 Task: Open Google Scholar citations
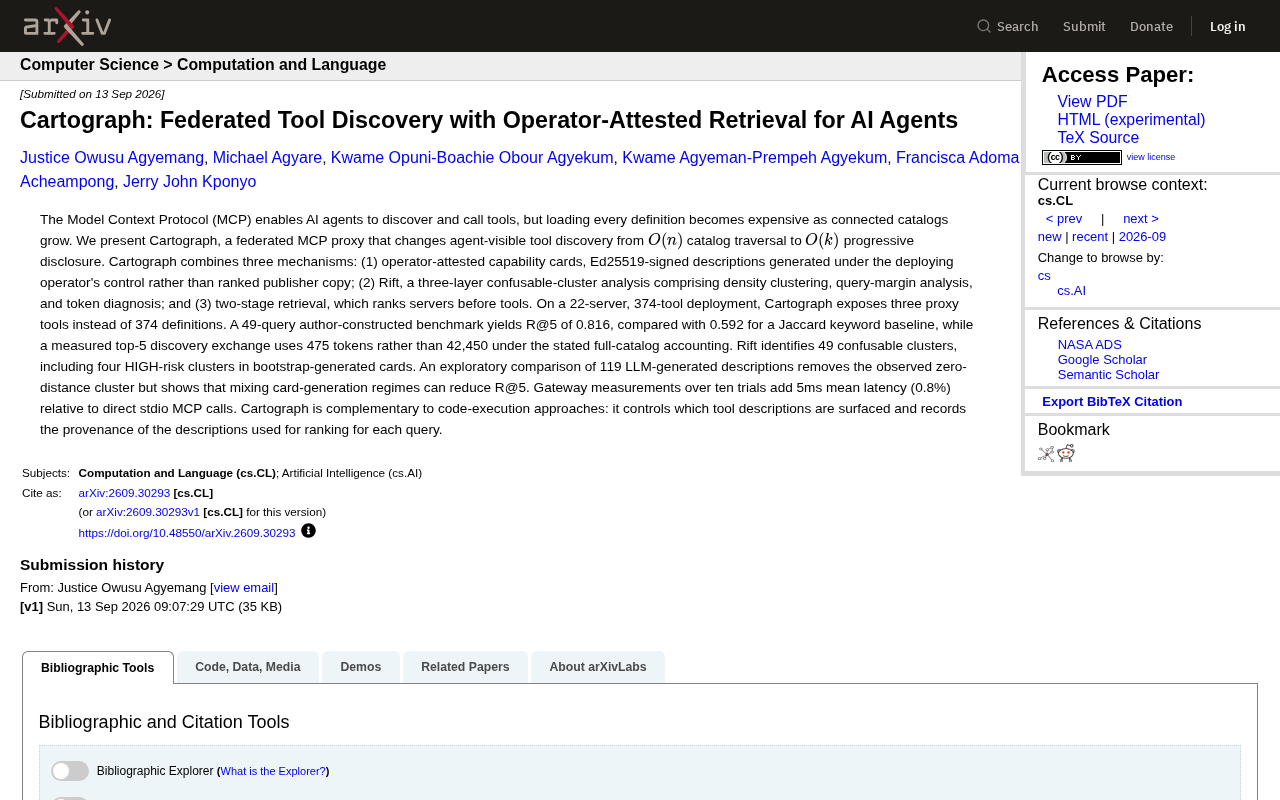(1102, 360)
